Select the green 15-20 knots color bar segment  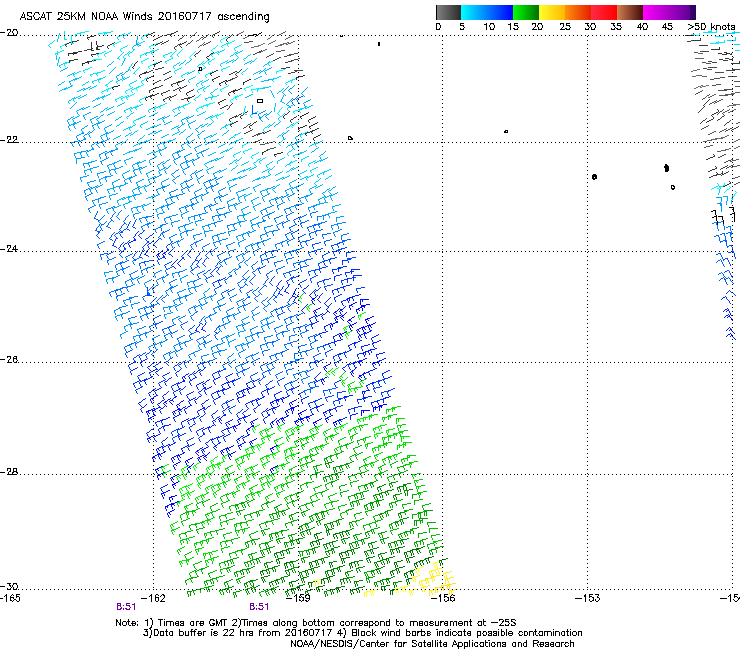click(526, 12)
